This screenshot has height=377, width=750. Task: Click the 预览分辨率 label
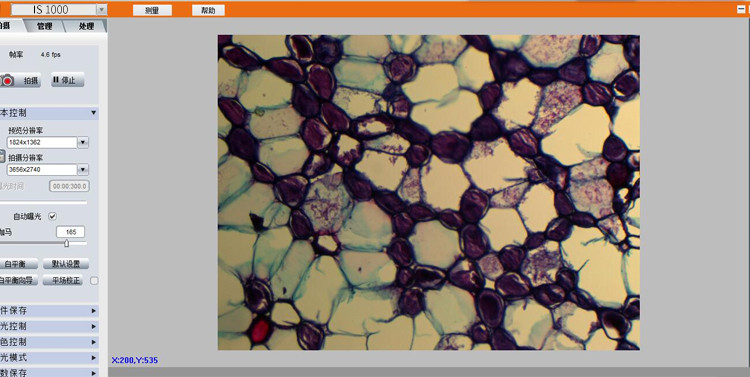pos(26,130)
